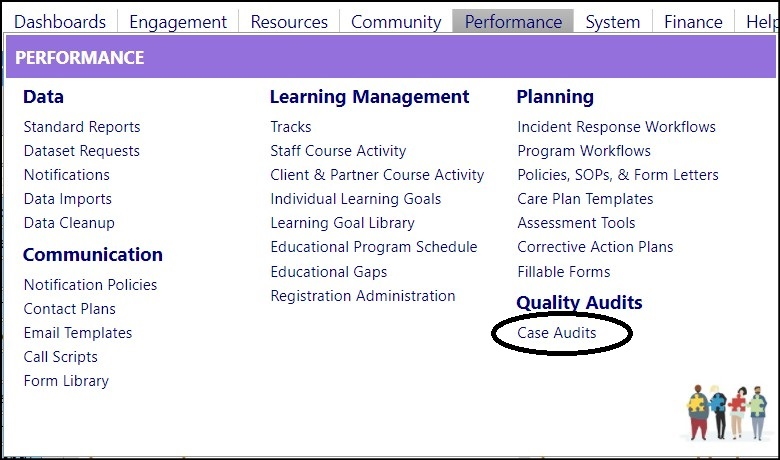Viewport: 780px width, 460px height.
Task: Open Corrective Action Plans
Action: 595,247
